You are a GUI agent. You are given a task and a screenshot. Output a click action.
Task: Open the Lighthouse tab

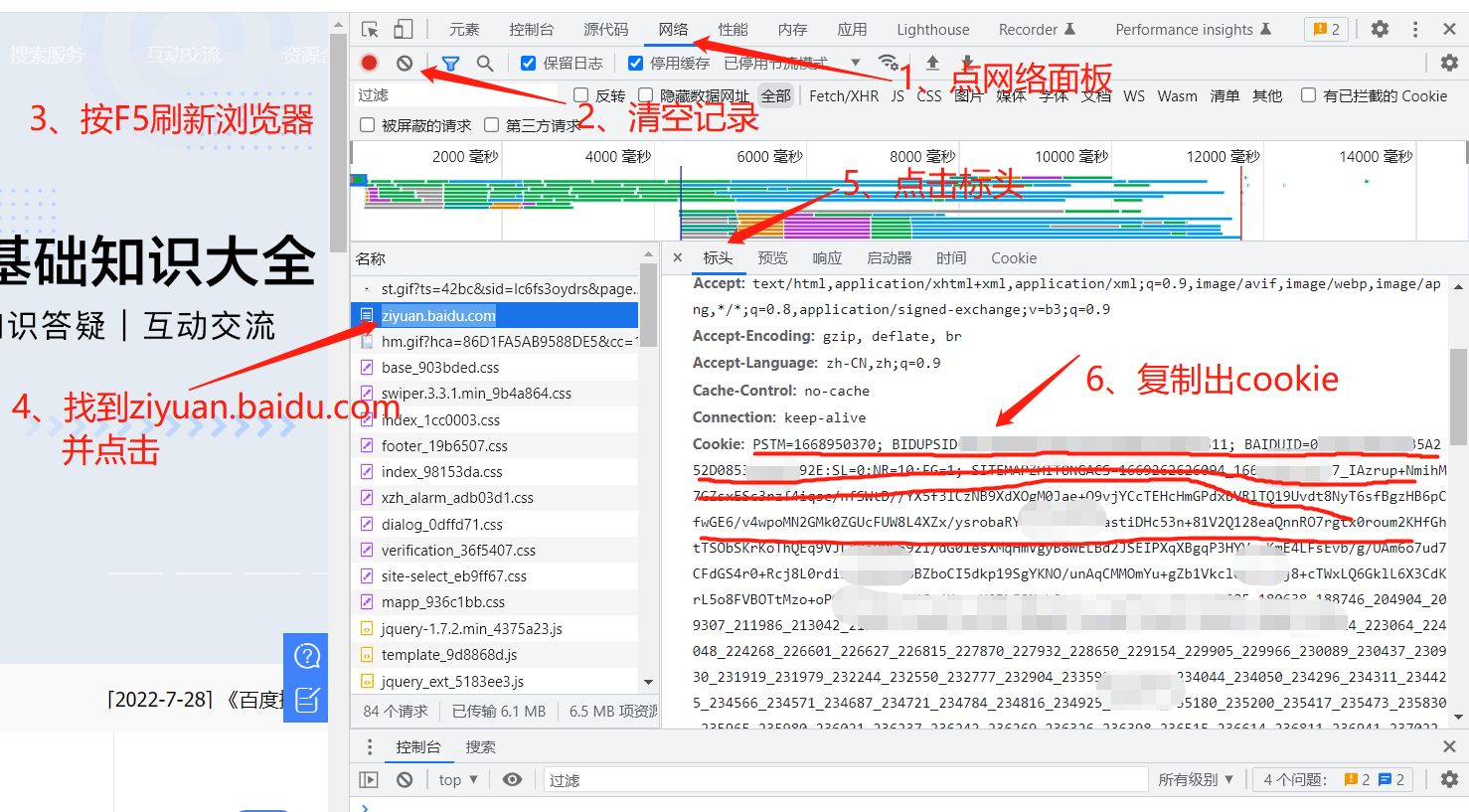pyautogui.click(x=933, y=30)
